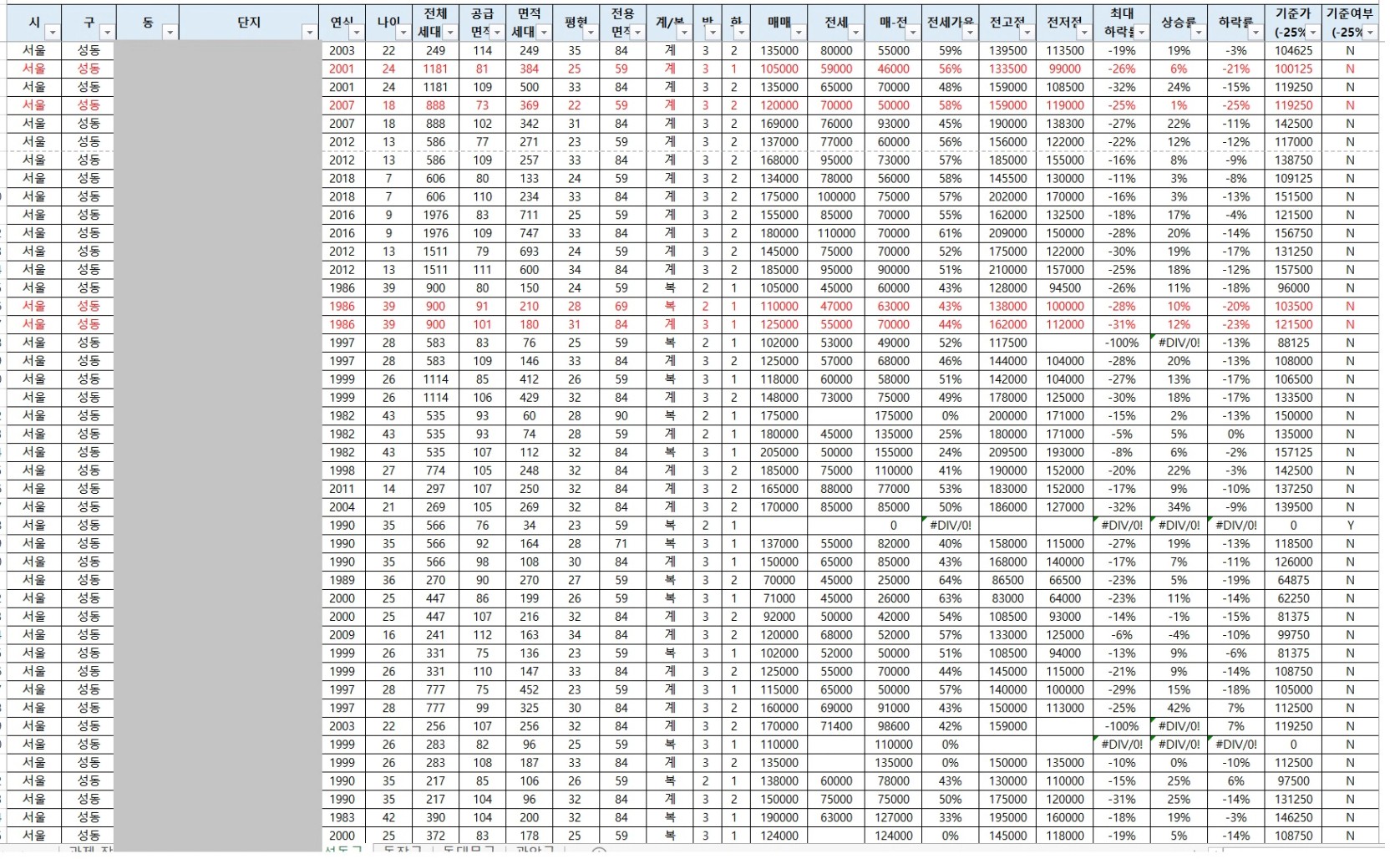Select the 기준가 cell 146250
This screenshot has width=1400, height=859.
pyautogui.click(x=1293, y=817)
